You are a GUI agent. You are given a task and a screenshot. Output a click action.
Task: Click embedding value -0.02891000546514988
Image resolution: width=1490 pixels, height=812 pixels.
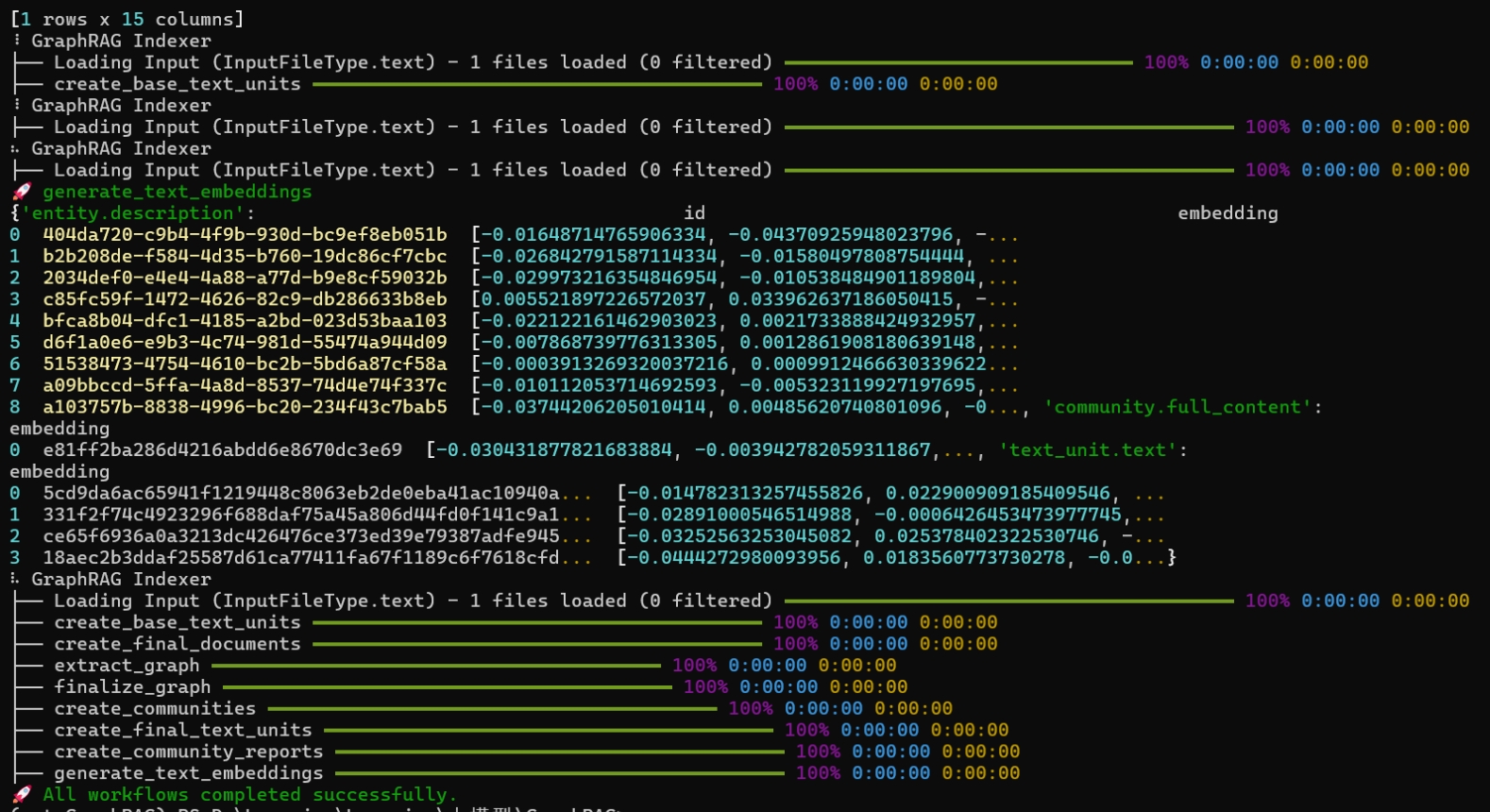click(x=739, y=515)
